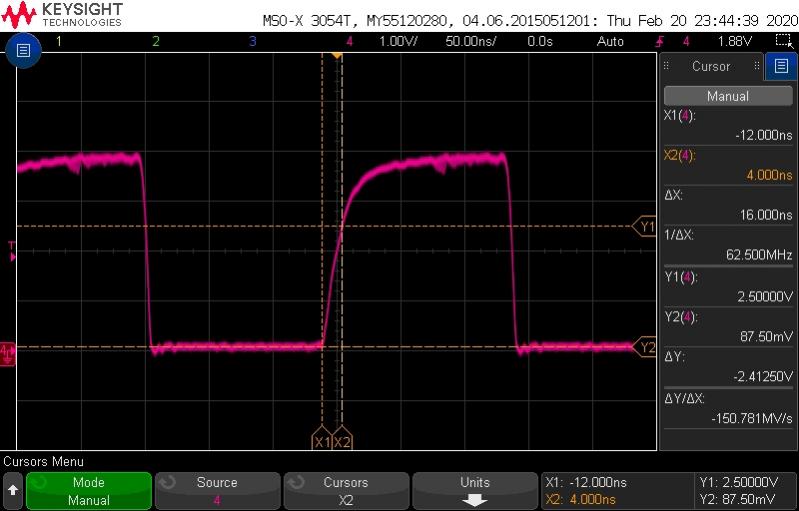799x511 pixels.
Task: Open the Cursors X2 softkey
Action: 345,491
